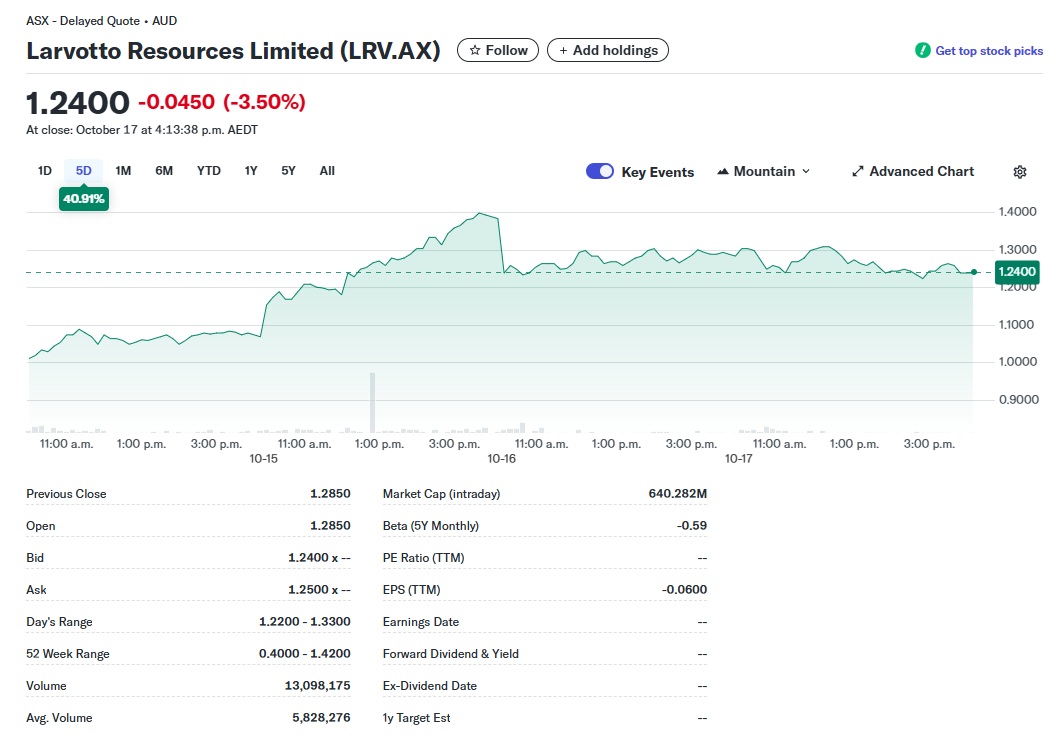This screenshot has height=748, width=1060.
Task: Select the 1M time range tab
Action: tap(123, 171)
